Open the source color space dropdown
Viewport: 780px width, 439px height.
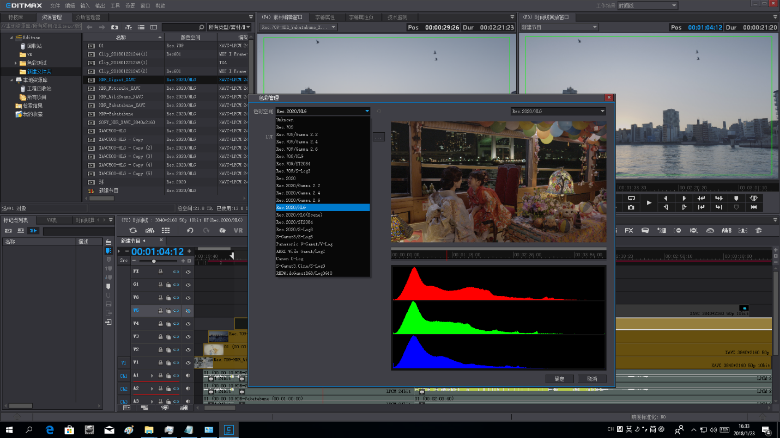(322, 111)
